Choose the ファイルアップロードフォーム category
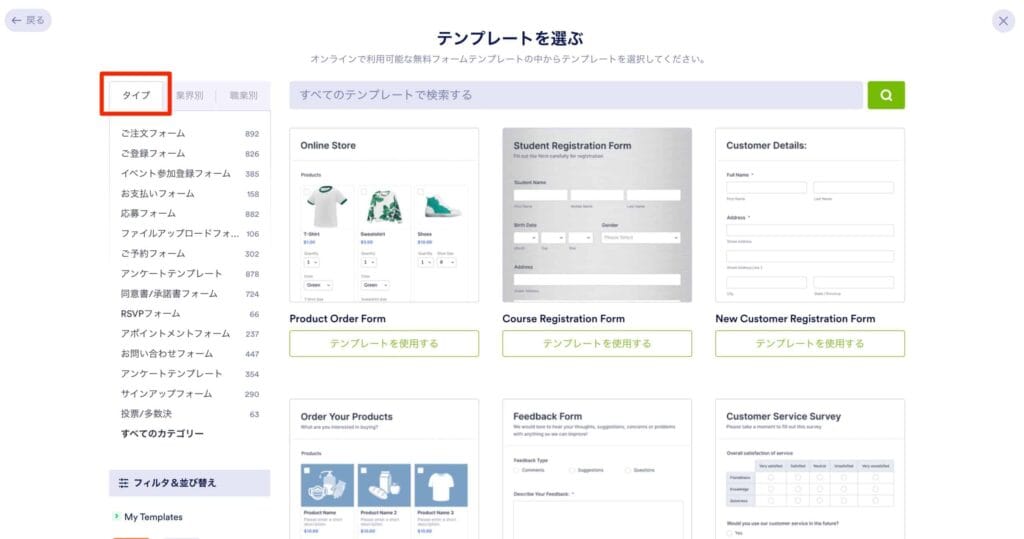 189,233
